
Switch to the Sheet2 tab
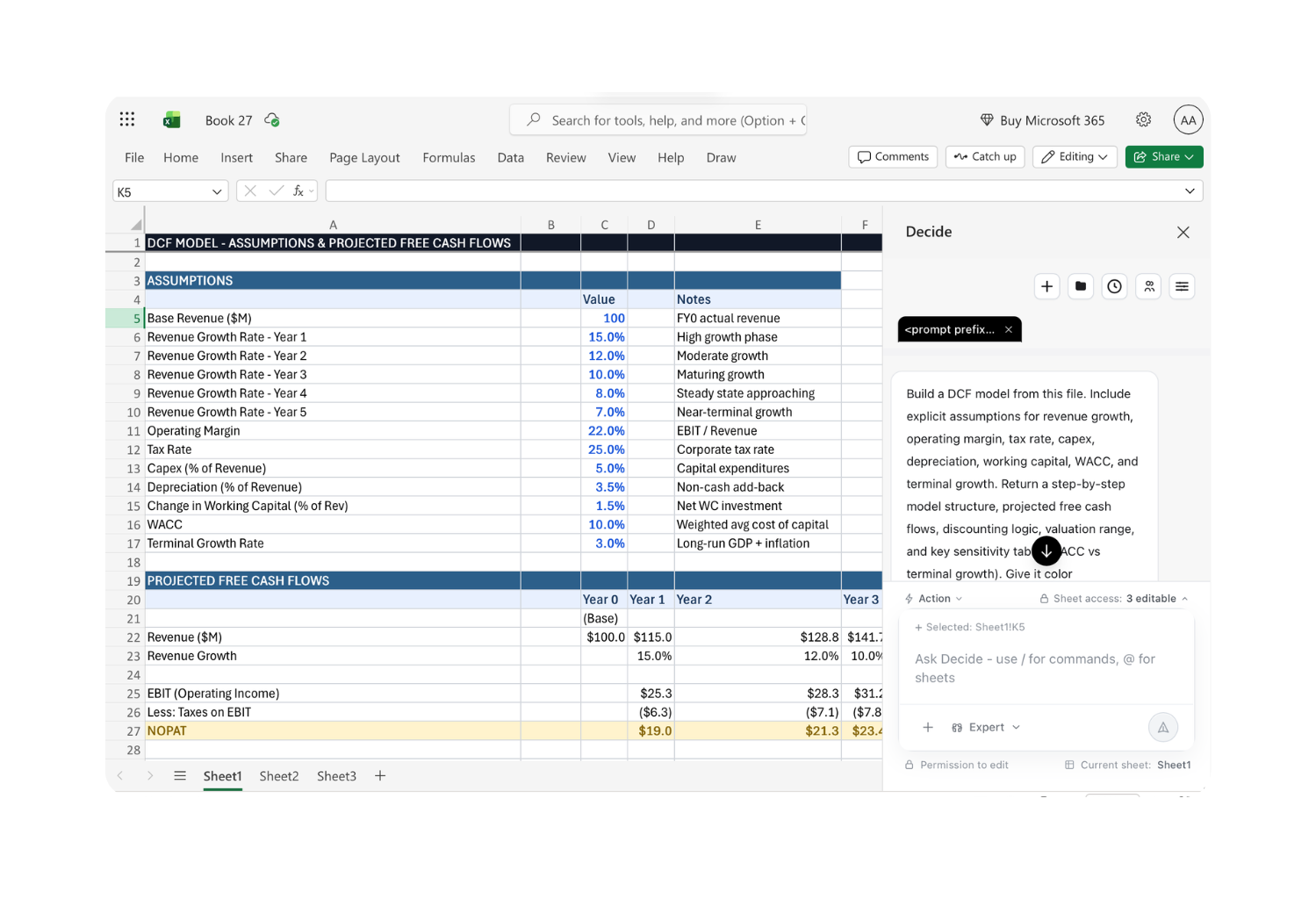(279, 775)
